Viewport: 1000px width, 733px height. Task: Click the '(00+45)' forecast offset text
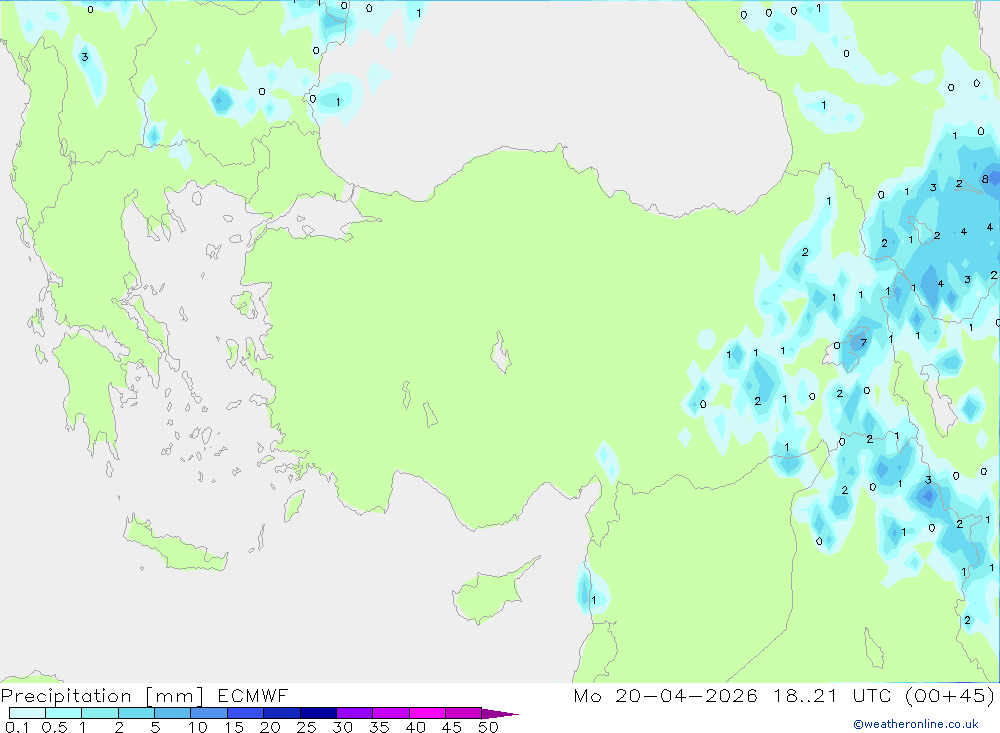(x=950, y=695)
